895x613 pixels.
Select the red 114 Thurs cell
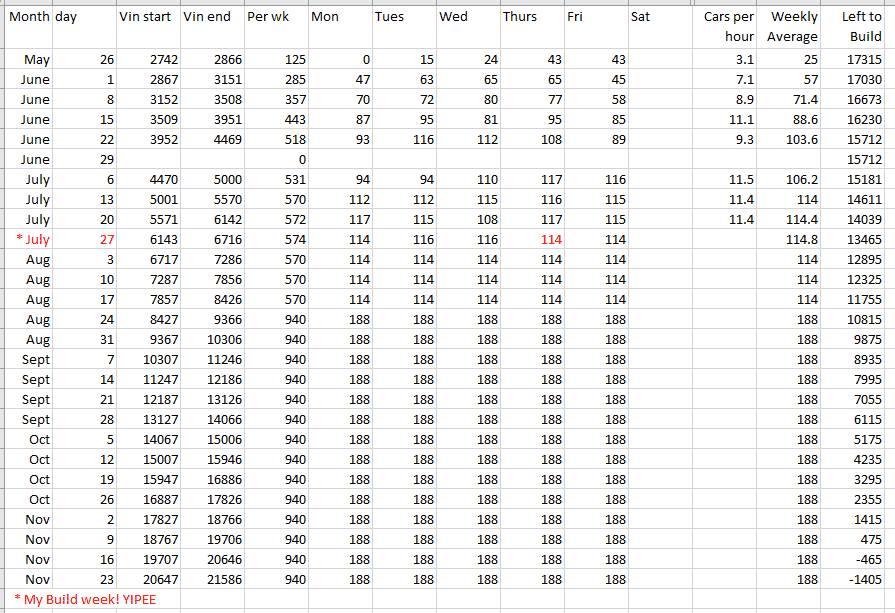coord(549,240)
